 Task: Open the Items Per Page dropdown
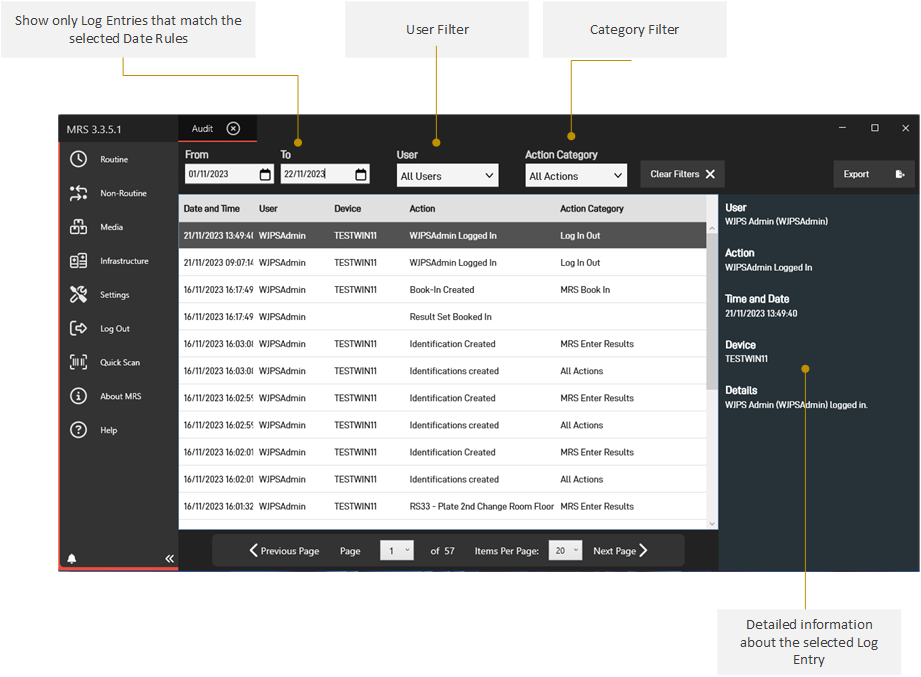(565, 551)
